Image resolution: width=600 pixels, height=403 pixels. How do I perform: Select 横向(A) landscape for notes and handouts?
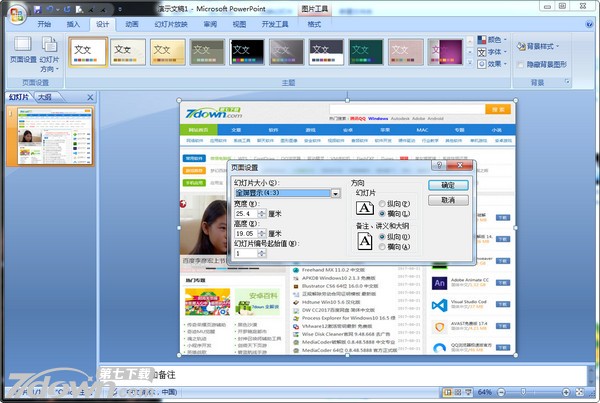click(394, 247)
